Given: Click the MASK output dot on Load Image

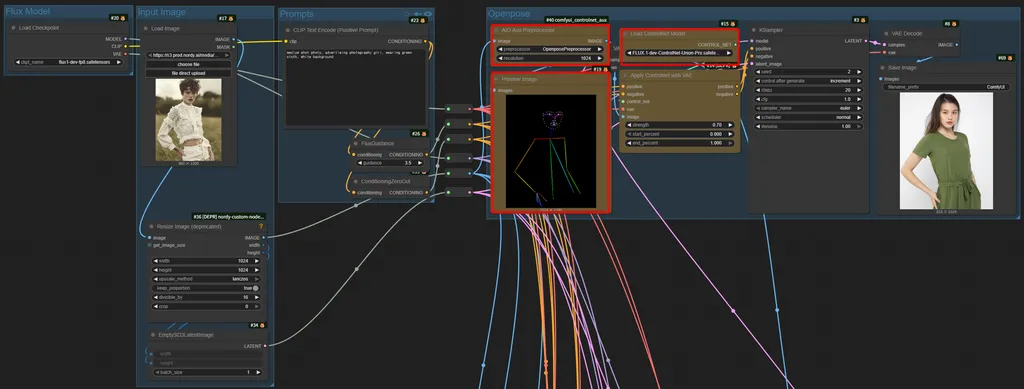Looking at the screenshot, I should (x=234, y=47).
